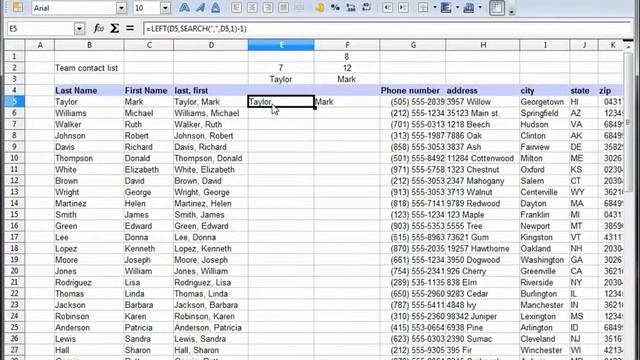Select column D header

[211, 45]
